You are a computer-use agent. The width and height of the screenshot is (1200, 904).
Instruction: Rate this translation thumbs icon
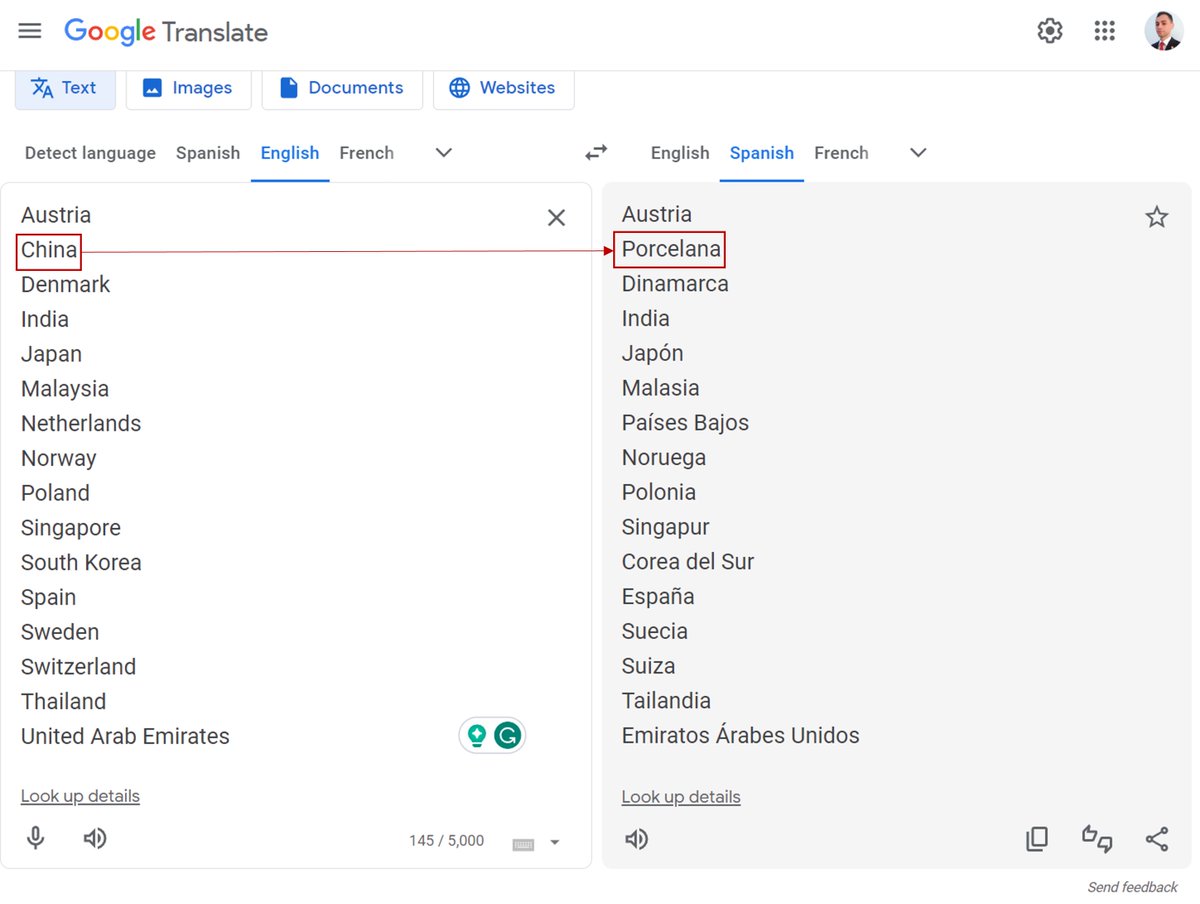[1097, 839]
